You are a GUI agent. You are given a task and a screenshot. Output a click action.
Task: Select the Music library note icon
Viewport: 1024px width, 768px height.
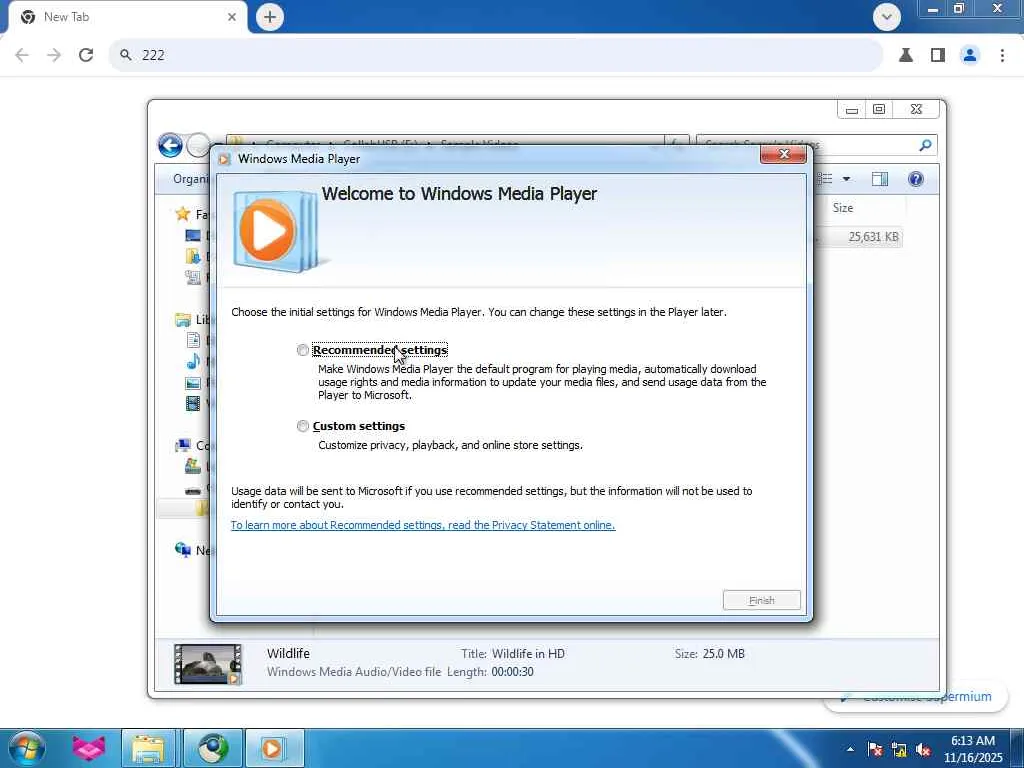[x=193, y=361]
